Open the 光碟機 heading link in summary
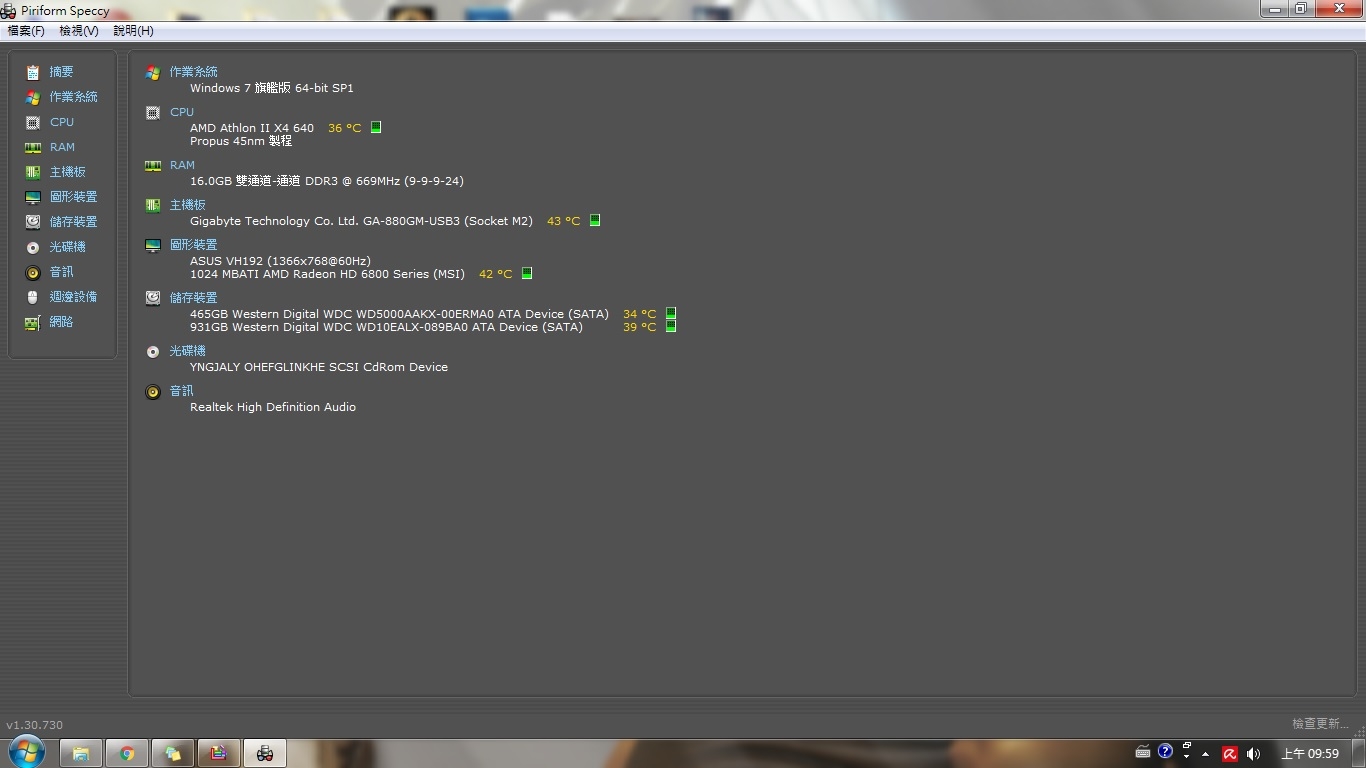1366x768 pixels. (187, 351)
